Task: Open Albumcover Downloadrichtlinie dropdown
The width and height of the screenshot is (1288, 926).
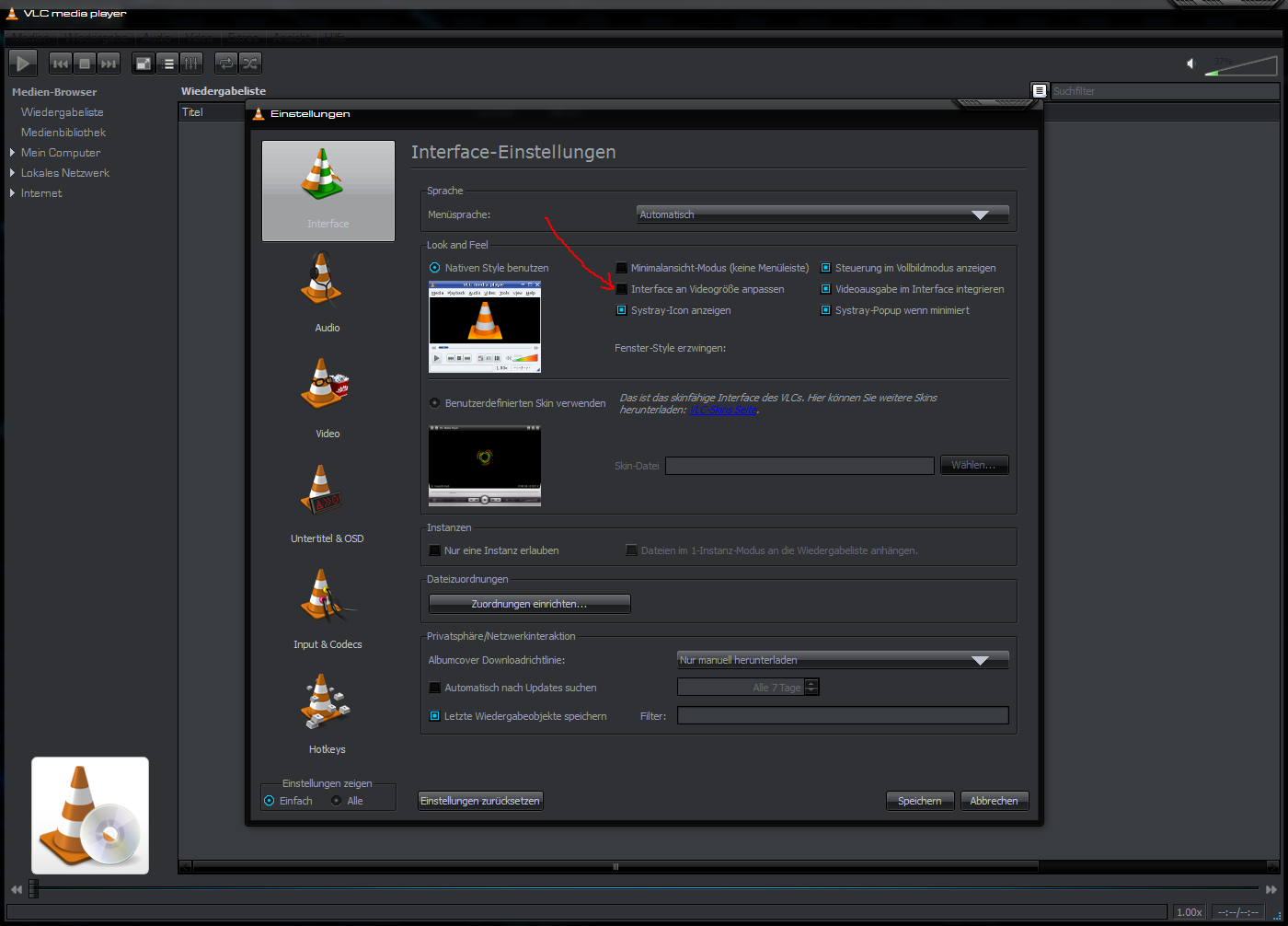Action: [843, 660]
